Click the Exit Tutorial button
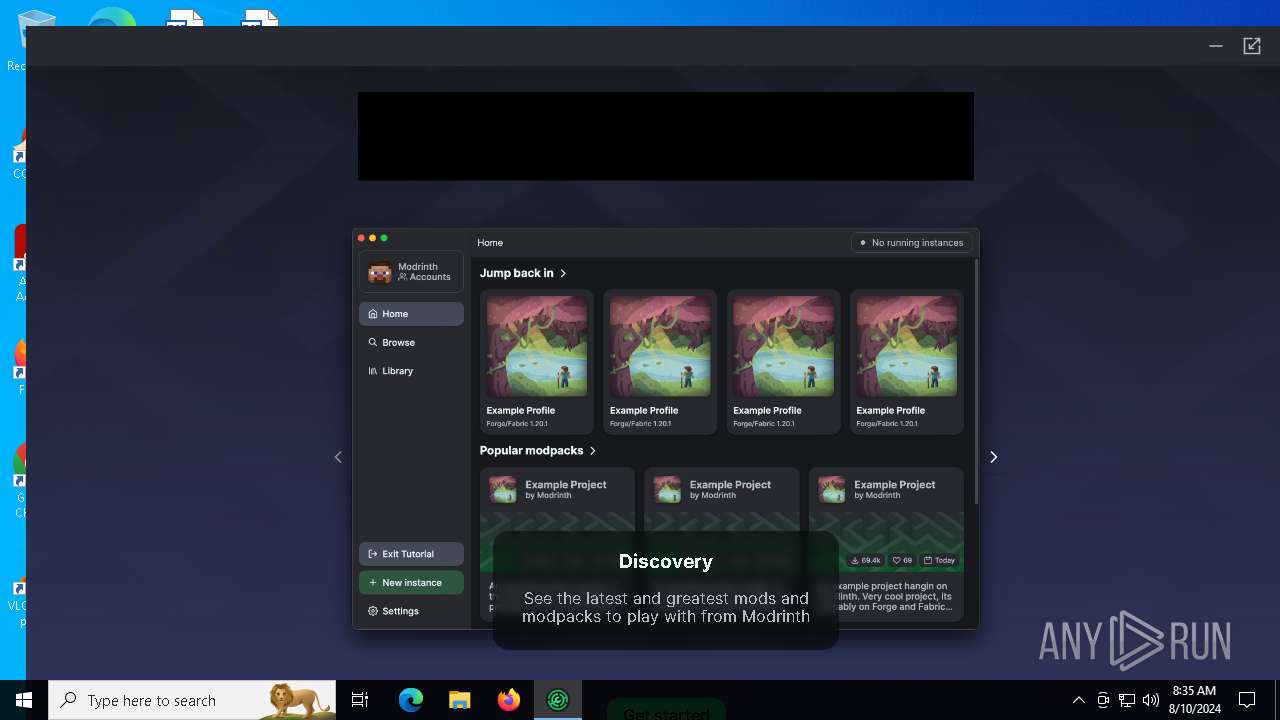The width and height of the screenshot is (1280, 720). point(411,554)
